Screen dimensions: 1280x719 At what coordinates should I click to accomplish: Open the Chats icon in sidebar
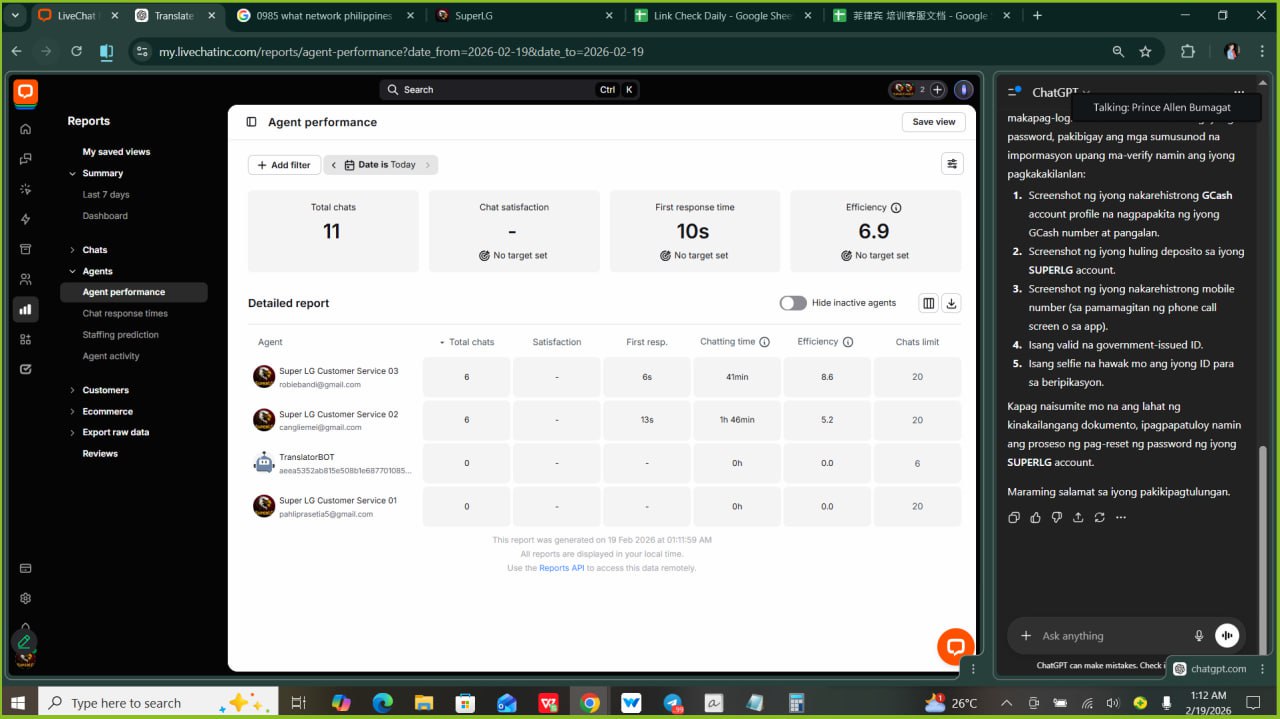(x=26, y=159)
